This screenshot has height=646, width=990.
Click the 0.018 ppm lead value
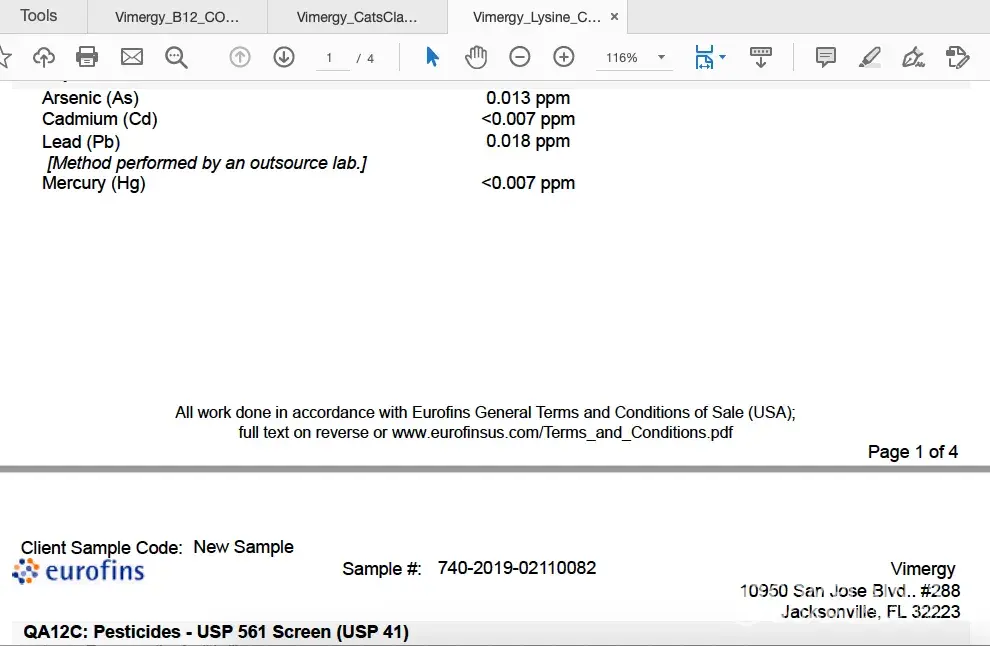(x=528, y=141)
